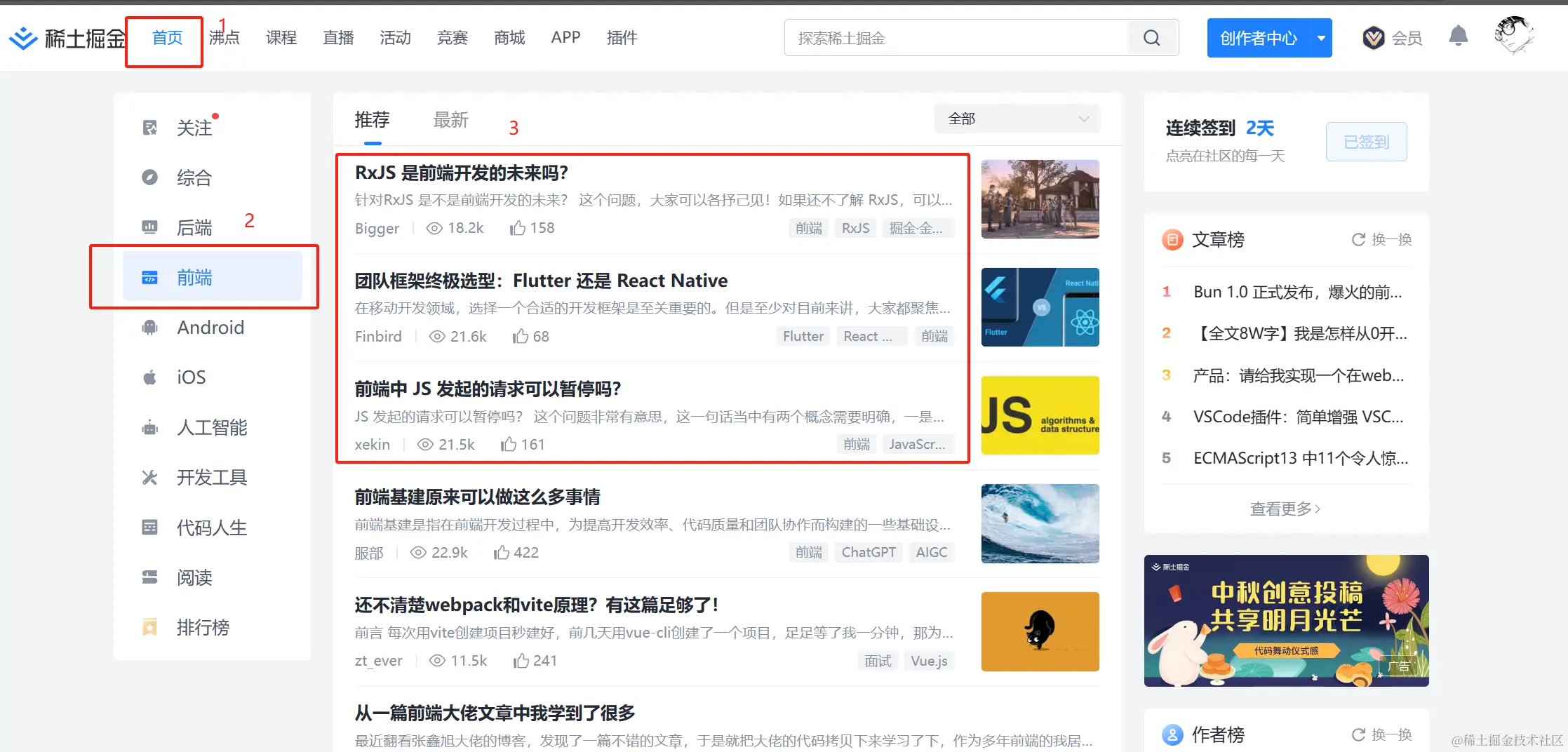
Task: Click the 排行榜 ranking icon
Action: click(x=150, y=627)
